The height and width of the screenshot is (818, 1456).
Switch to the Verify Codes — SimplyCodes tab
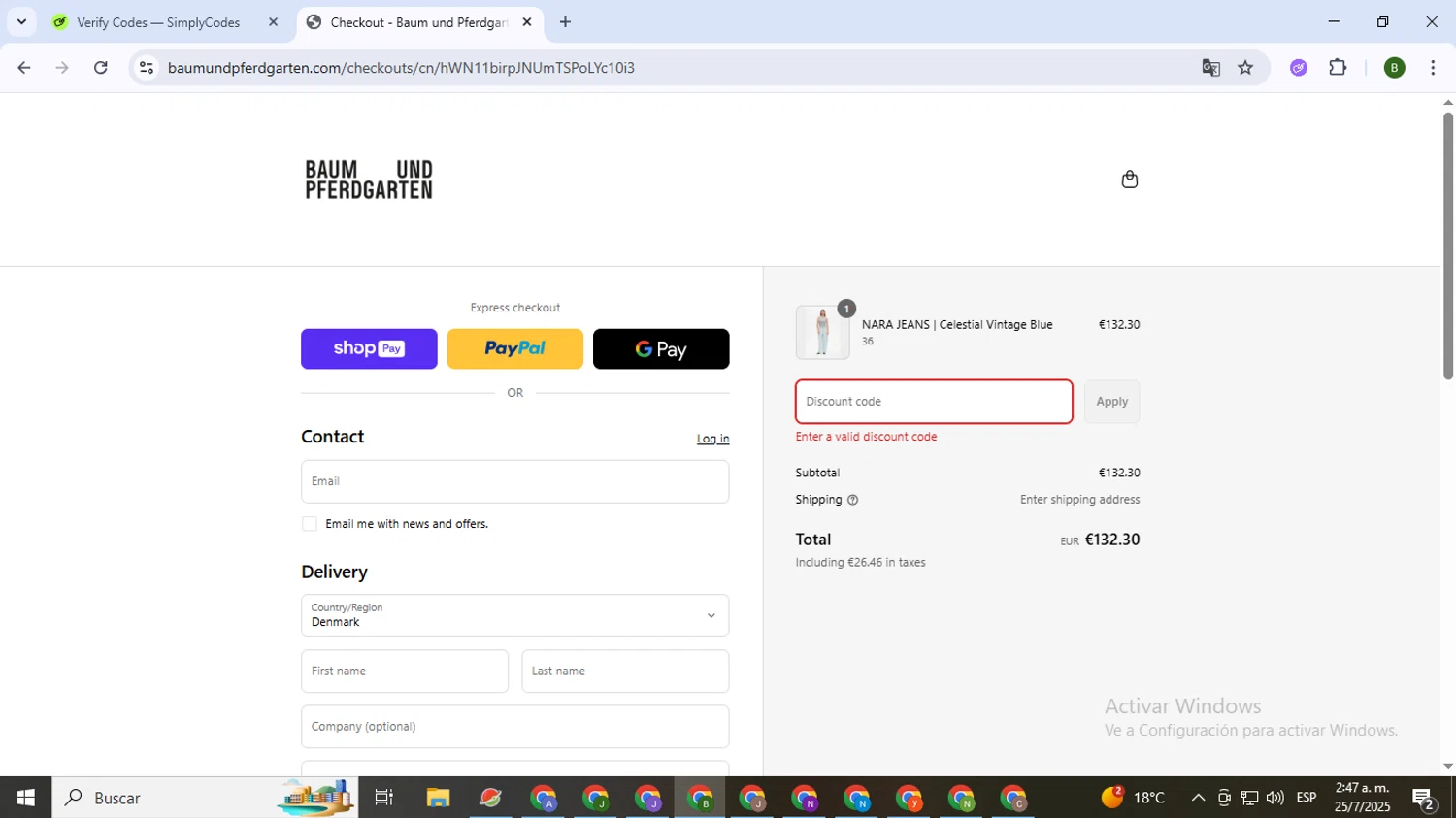pyautogui.click(x=165, y=22)
